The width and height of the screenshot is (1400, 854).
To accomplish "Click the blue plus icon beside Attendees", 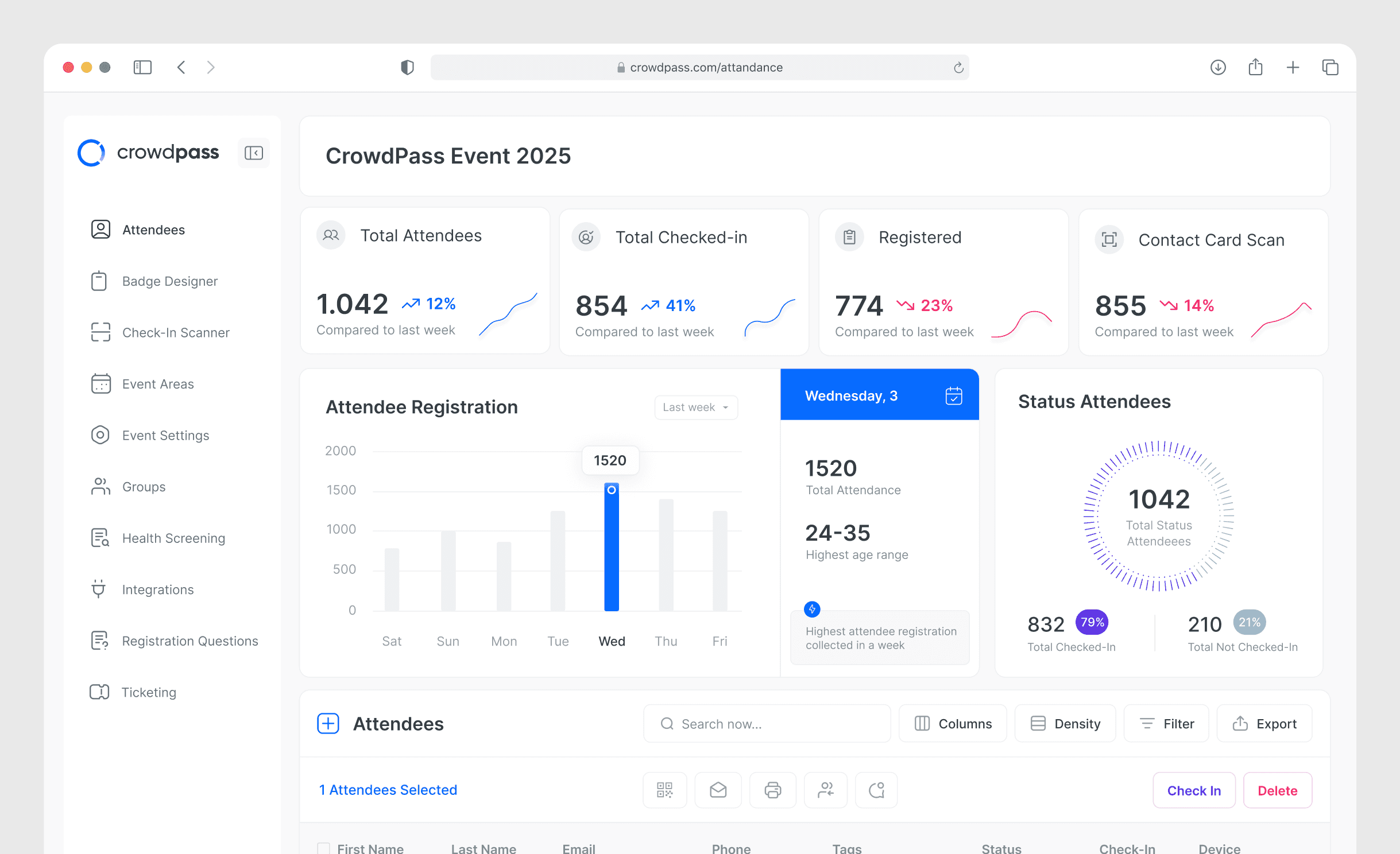I will coord(328,724).
